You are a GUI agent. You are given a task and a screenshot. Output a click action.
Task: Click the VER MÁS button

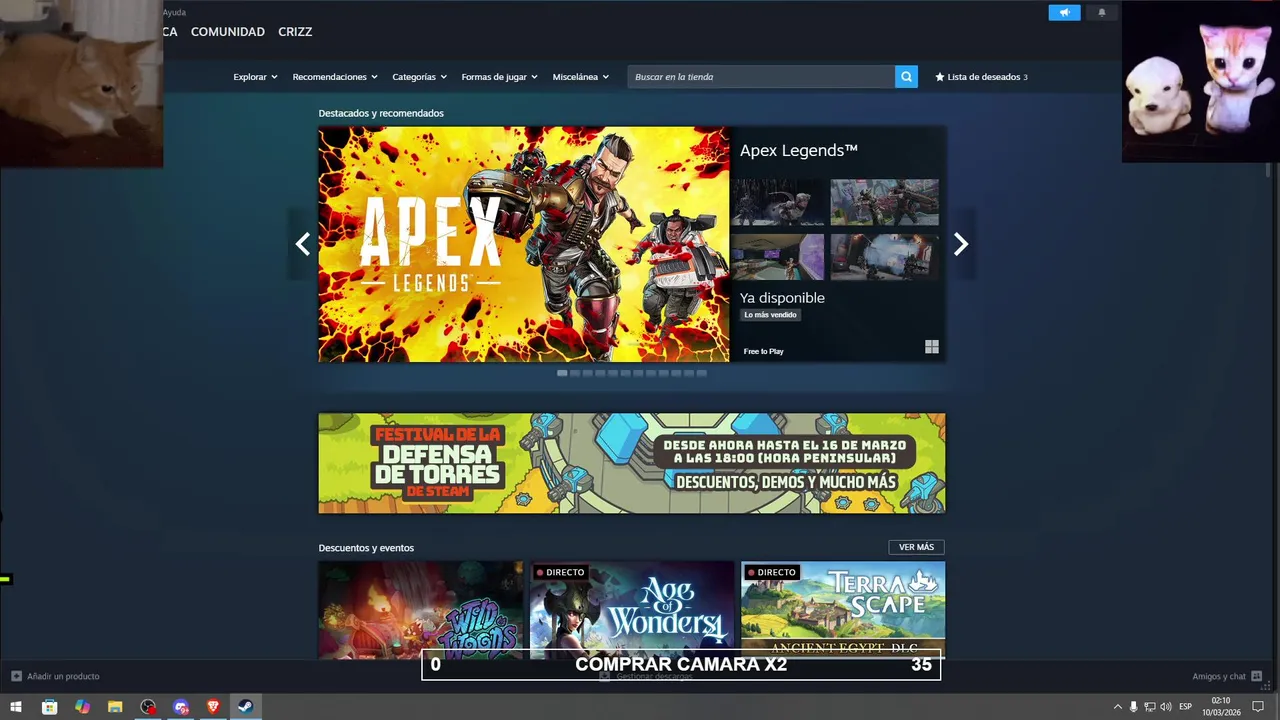coord(916,547)
